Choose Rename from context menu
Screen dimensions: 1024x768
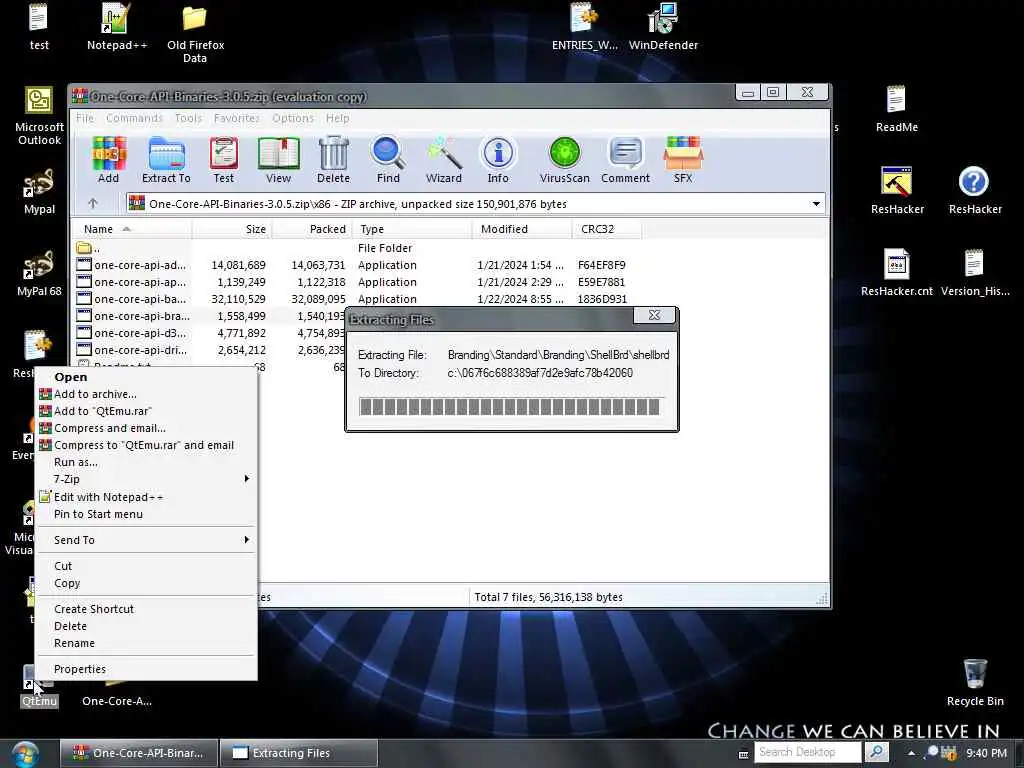pyautogui.click(x=144, y=643)
